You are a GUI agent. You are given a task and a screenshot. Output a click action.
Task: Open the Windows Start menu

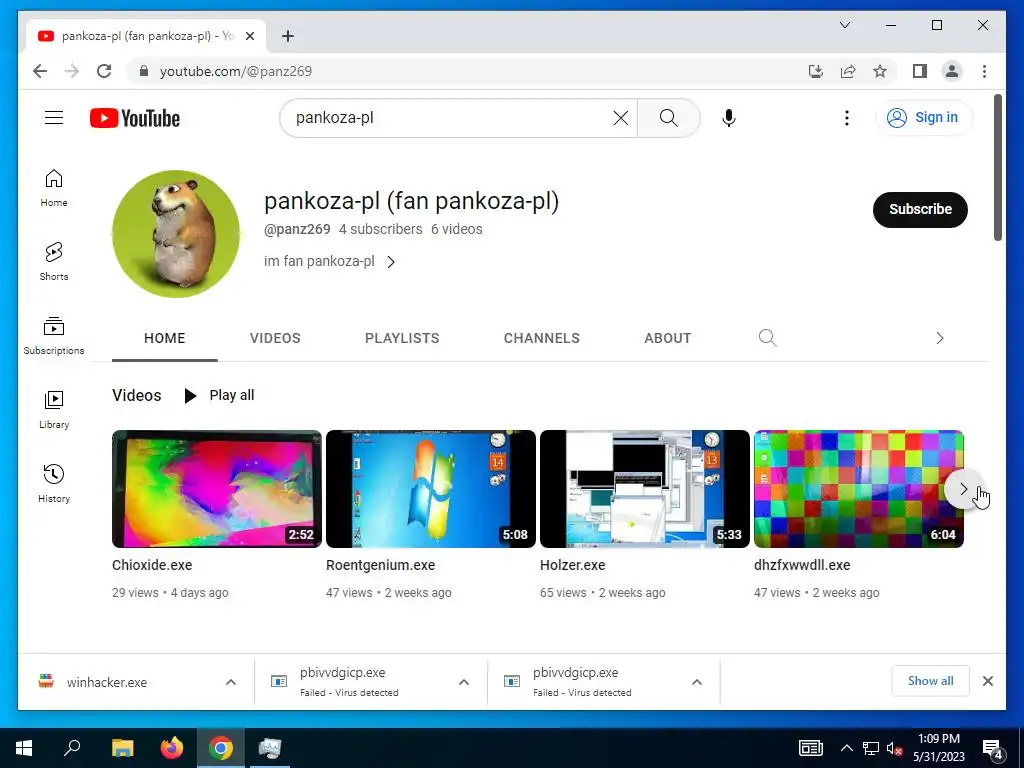(x=24, y=748)
